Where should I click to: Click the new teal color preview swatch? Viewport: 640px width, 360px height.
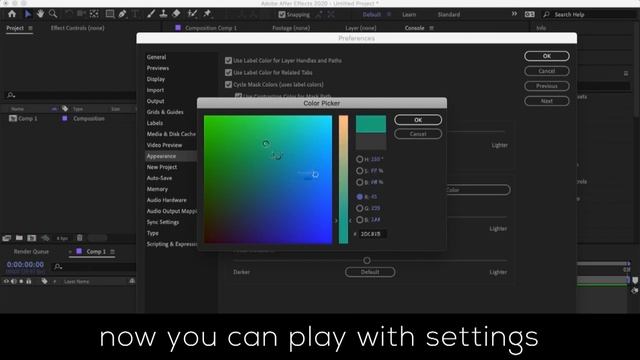pos(371,124)
